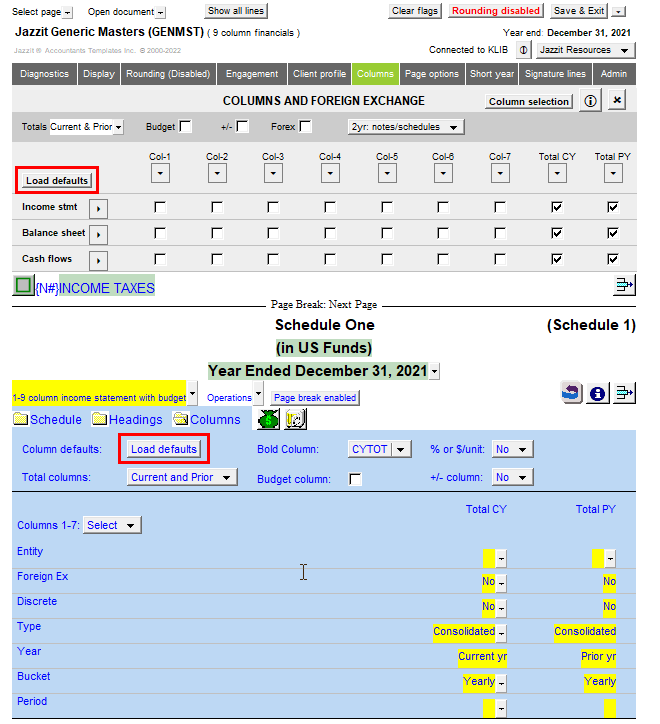
Task: Click Load defaults beside Column defaults
Action: click(164, 449)
